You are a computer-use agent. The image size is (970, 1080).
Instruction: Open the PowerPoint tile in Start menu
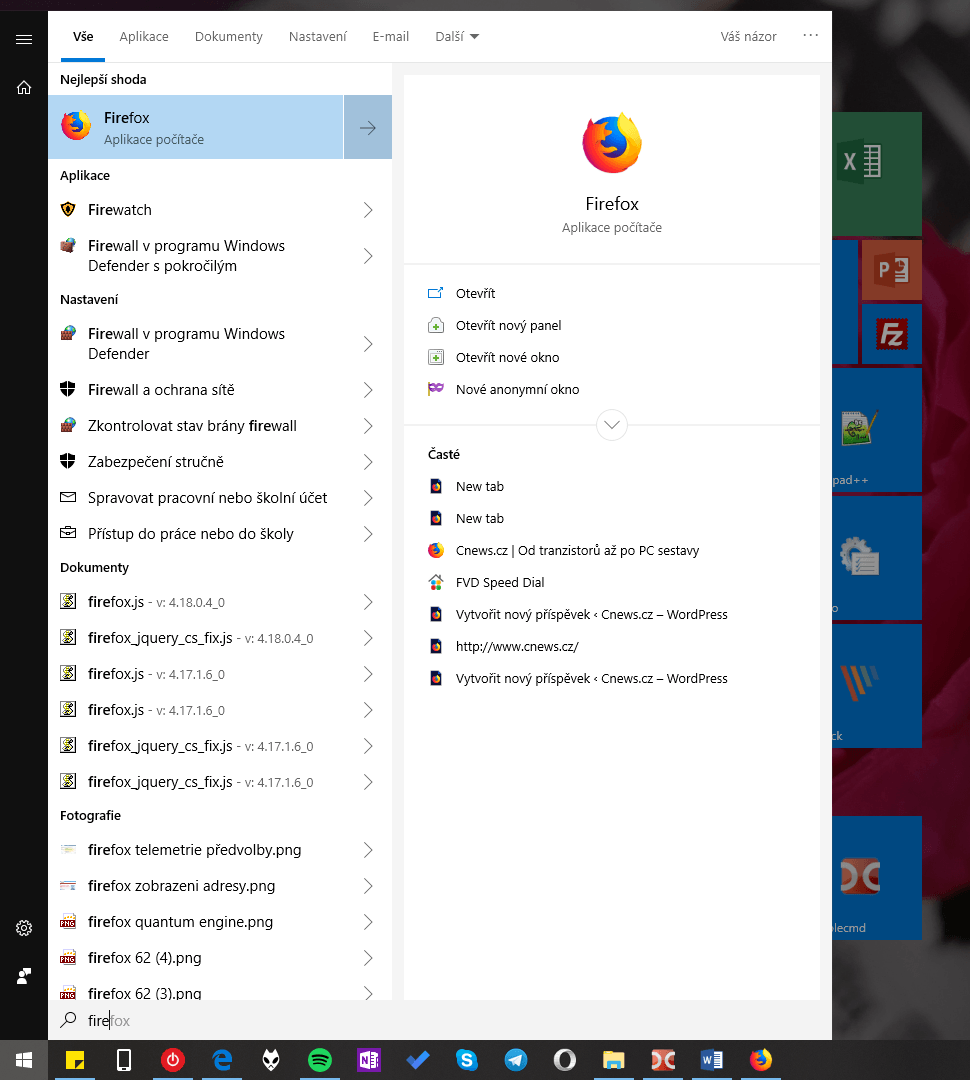pyautogui.click(x=892, y=269)
